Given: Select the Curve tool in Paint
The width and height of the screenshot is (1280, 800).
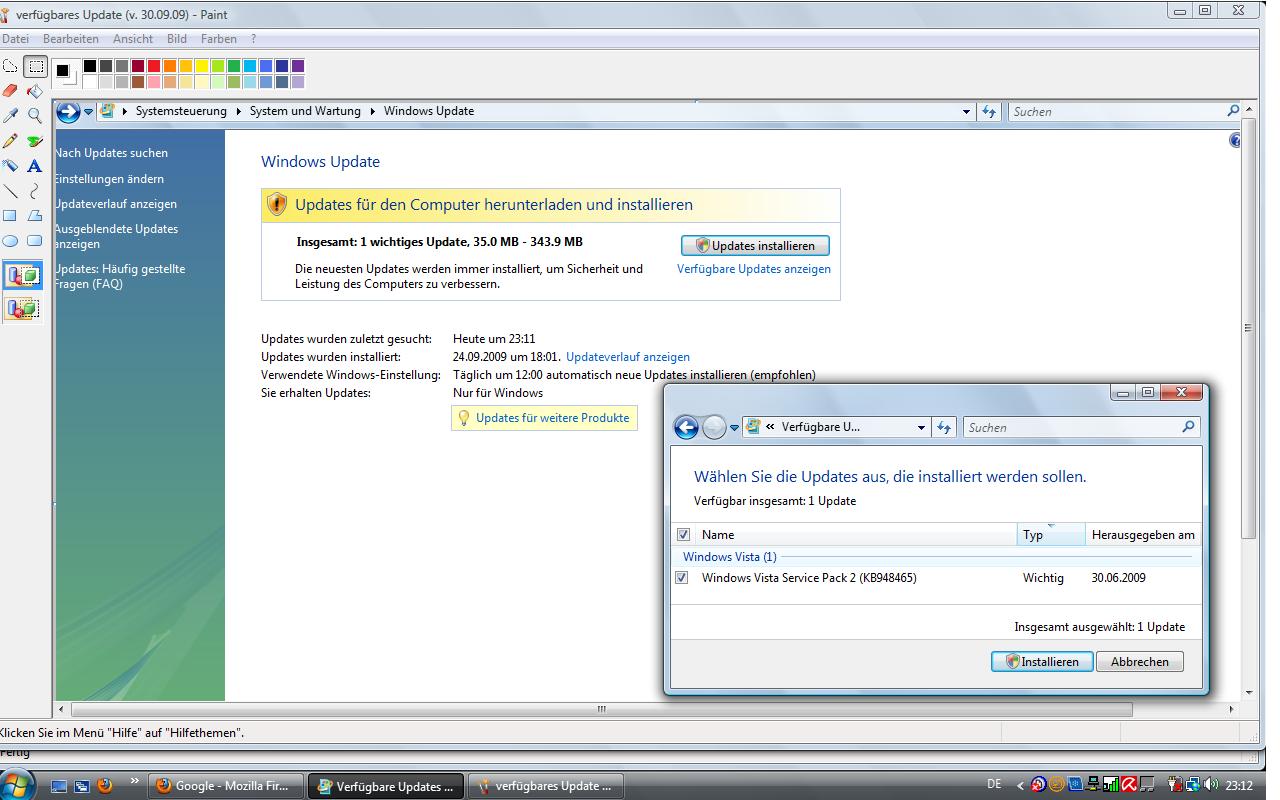Looking at the screenshot, I should [x=35, y=191].
